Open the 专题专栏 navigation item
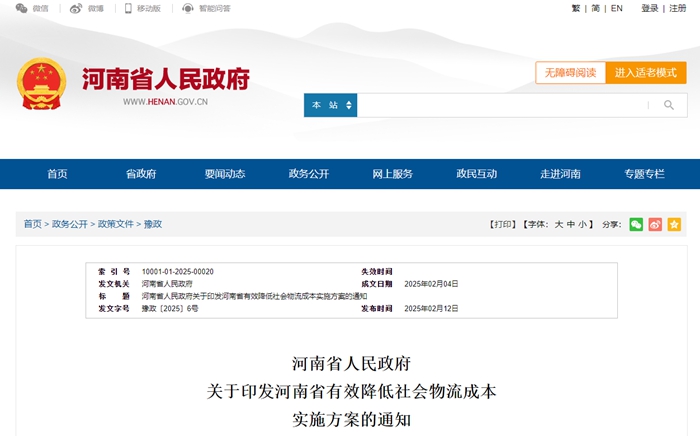The image size is (700, 436). click(x=645, y=174)
